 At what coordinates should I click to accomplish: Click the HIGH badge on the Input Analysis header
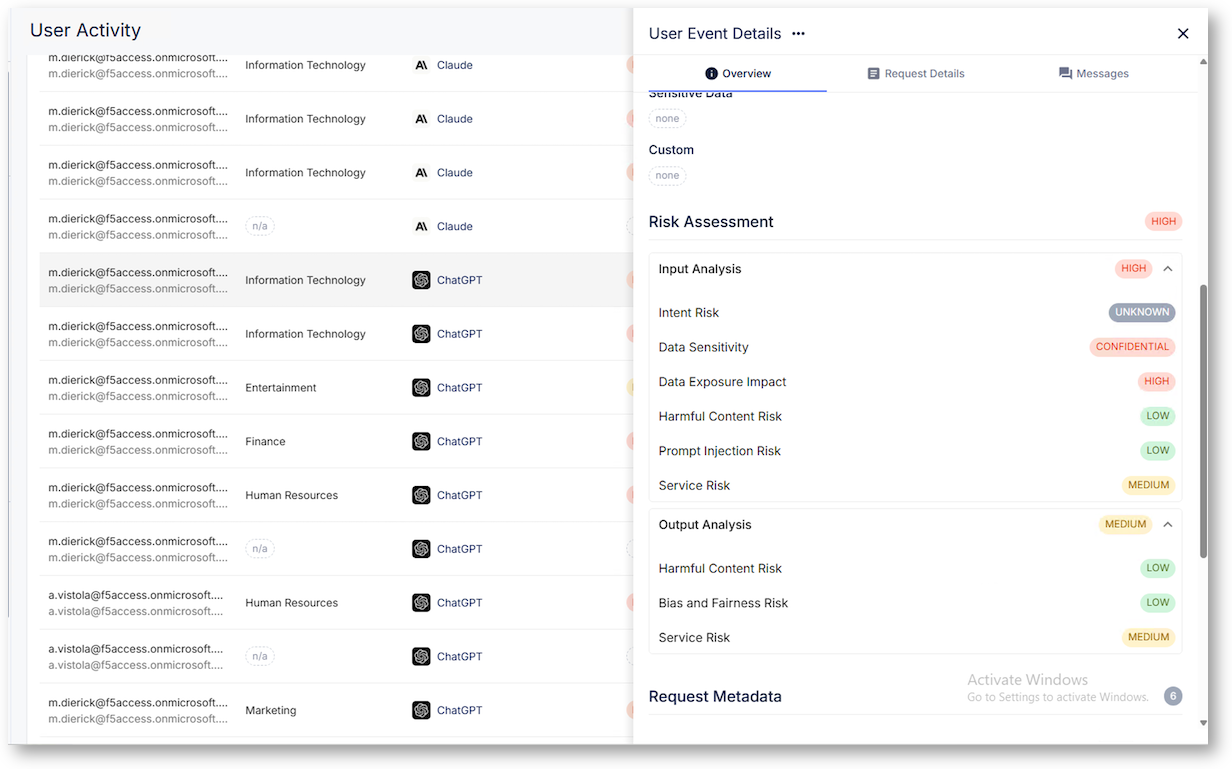coord(1134,268)
